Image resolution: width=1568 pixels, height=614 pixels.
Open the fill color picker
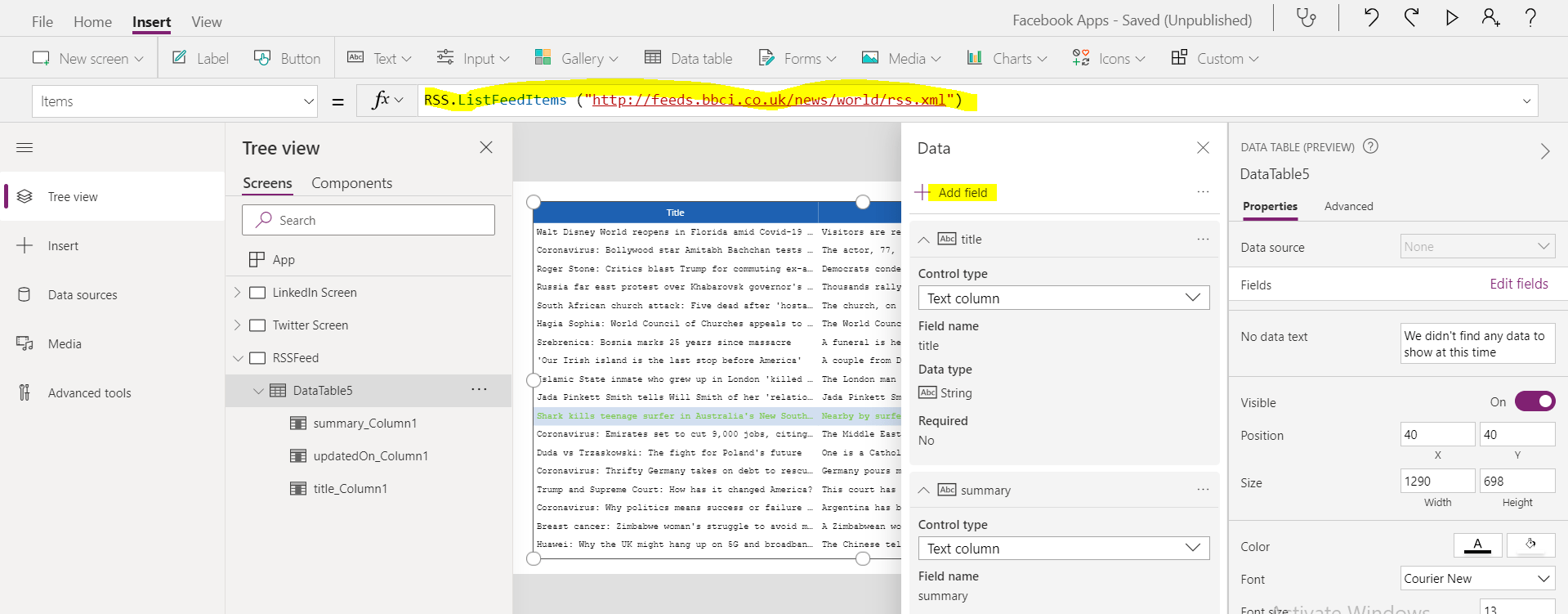[1530, 545]
